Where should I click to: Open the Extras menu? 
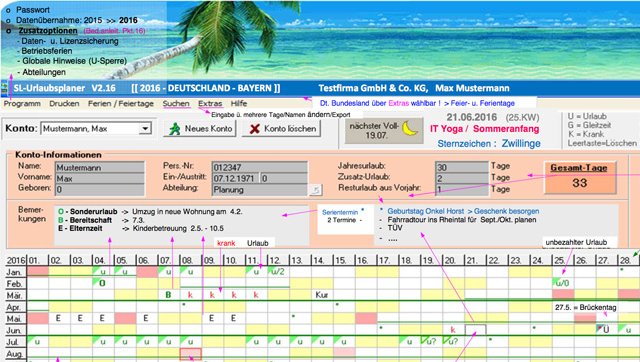(210, 104)
